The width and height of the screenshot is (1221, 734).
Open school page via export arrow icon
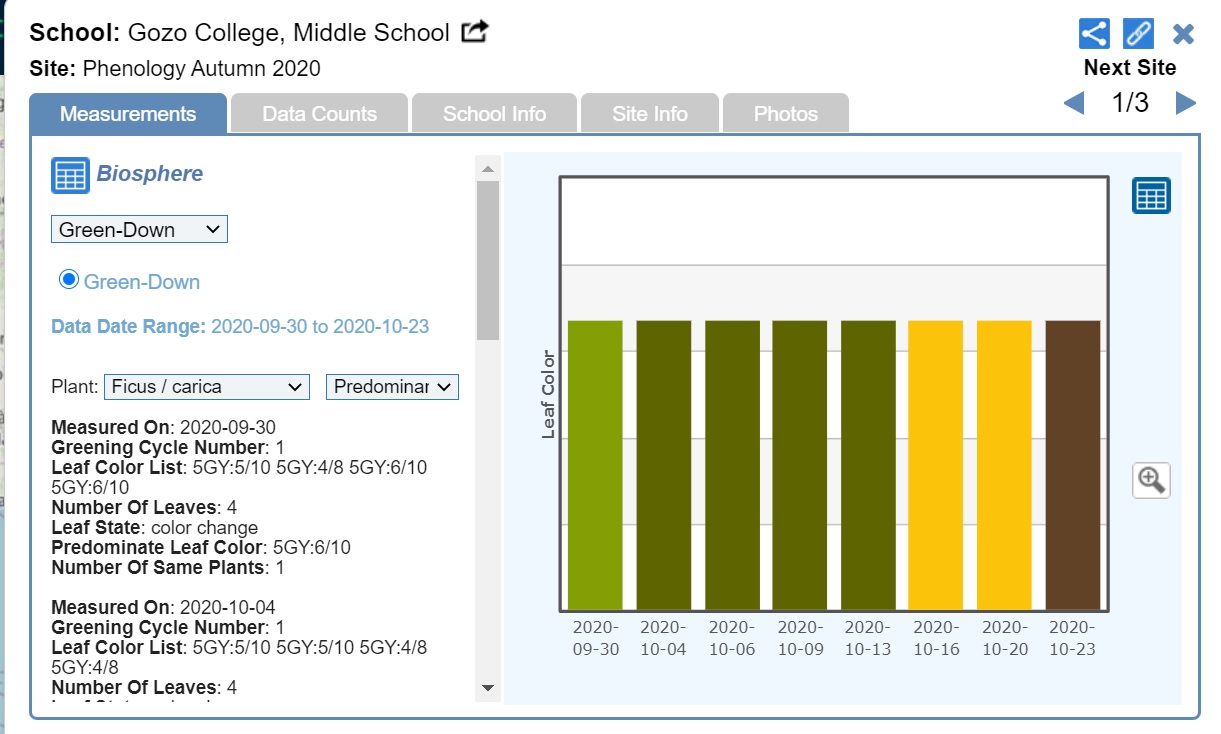[x=474, y=32]
